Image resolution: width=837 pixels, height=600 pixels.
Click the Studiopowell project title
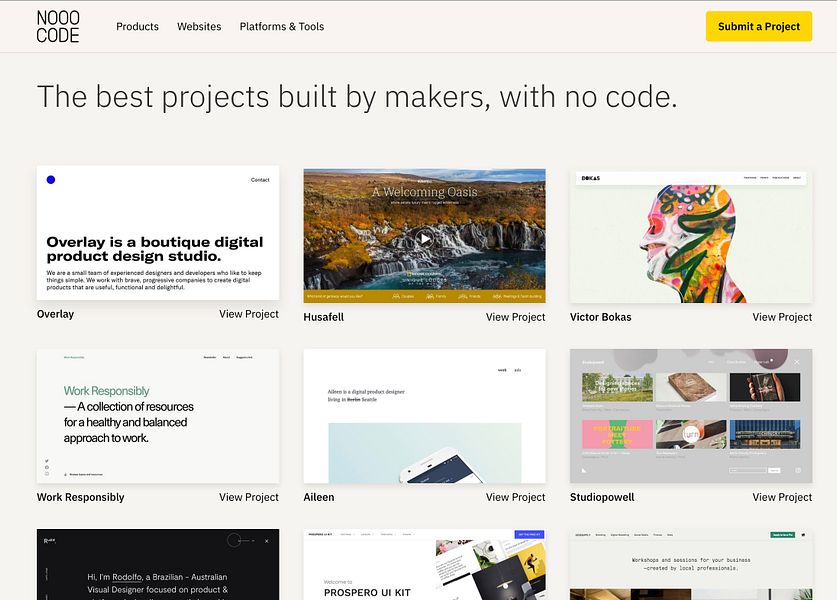(602, 497)
